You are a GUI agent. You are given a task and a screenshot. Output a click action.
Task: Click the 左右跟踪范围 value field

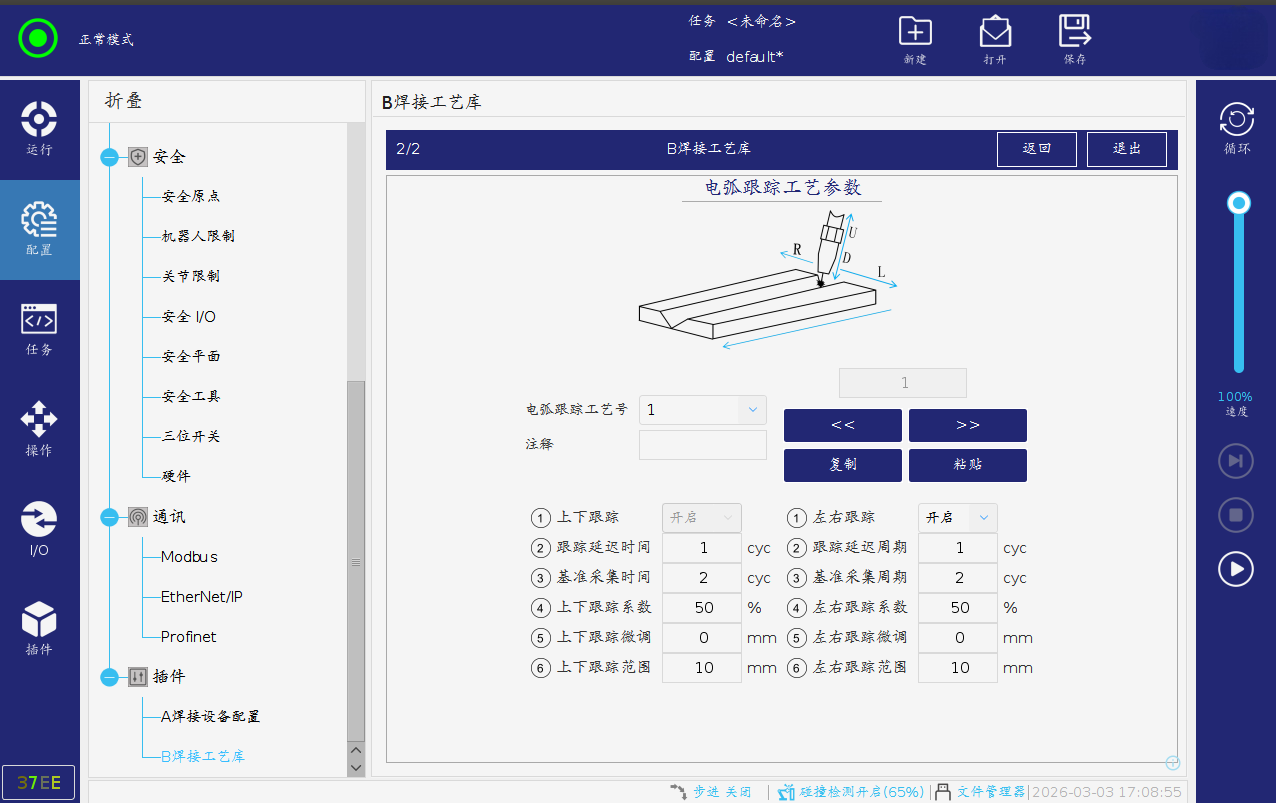pyautogui.click(x=958, y=668)
